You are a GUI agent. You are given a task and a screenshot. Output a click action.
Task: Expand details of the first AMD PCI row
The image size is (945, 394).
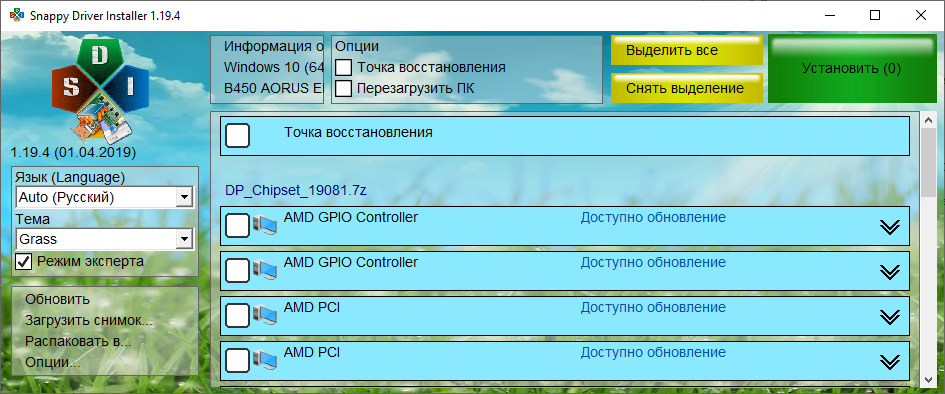coord(890,316)
